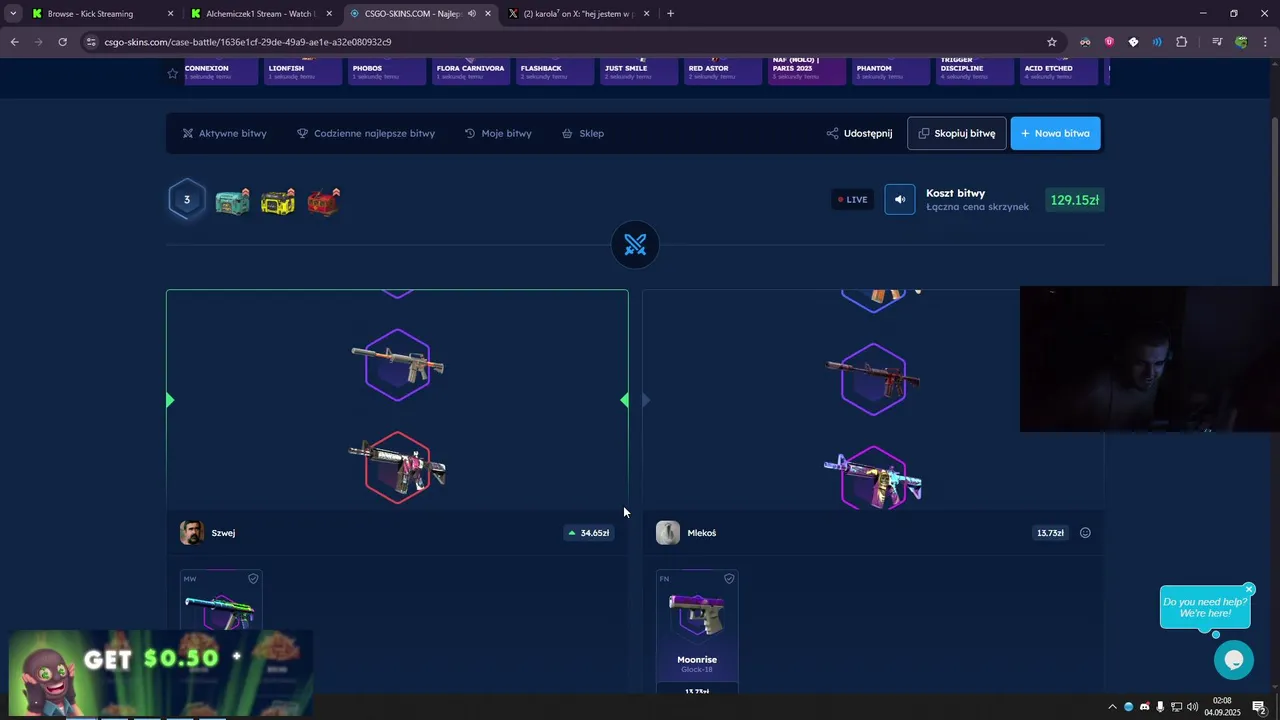
Task: Go back to previous page
Action: (14, 42)
